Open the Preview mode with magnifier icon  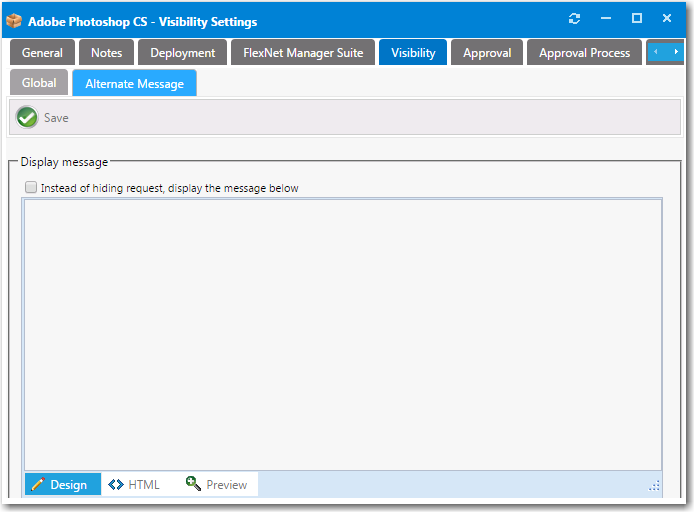[x=216, y=485]
